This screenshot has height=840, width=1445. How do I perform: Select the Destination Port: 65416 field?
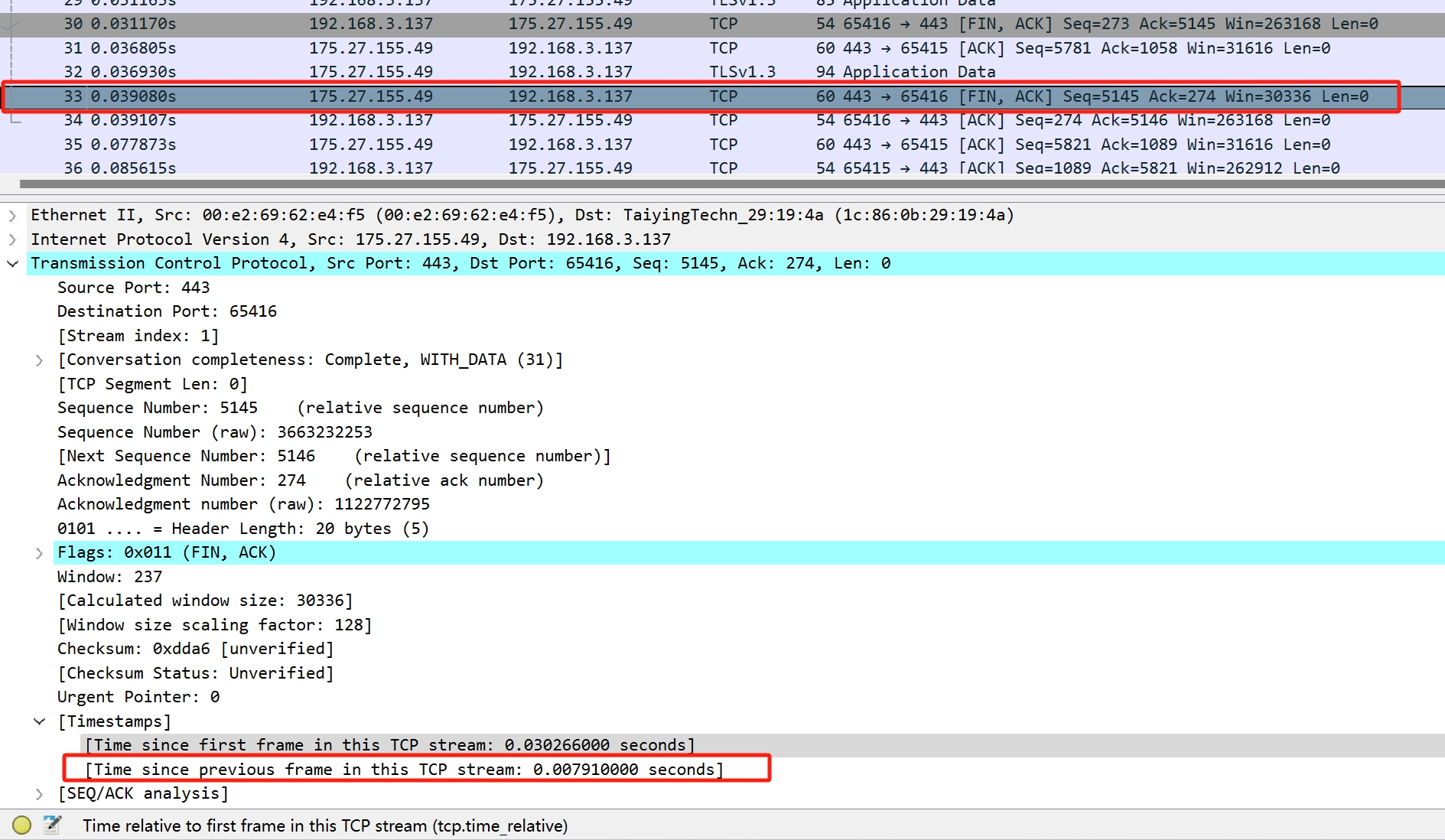click(167, 311)
